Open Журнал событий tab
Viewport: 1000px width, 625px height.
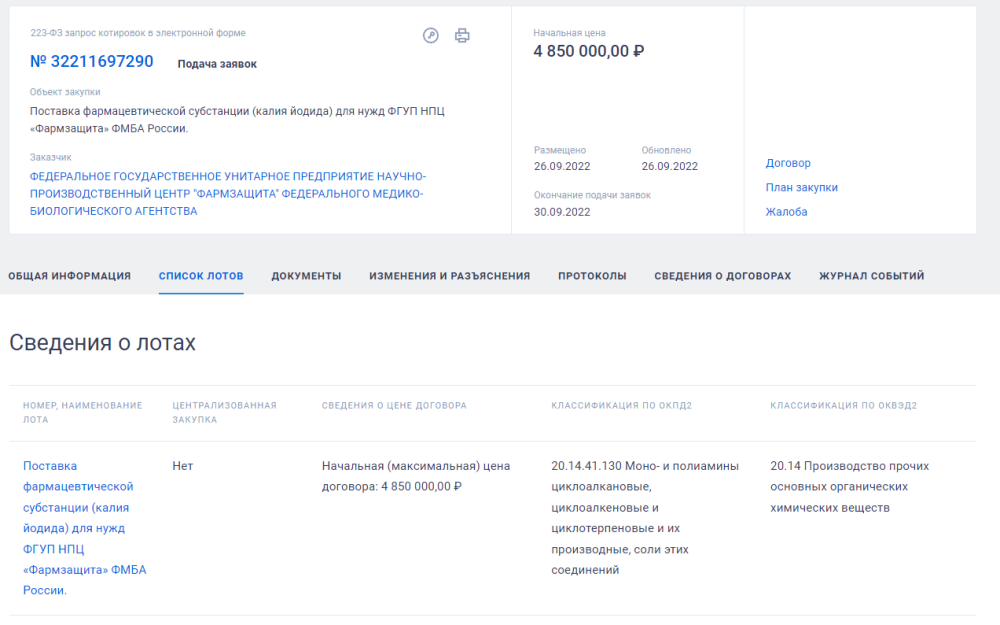click(x=872, y=276)
